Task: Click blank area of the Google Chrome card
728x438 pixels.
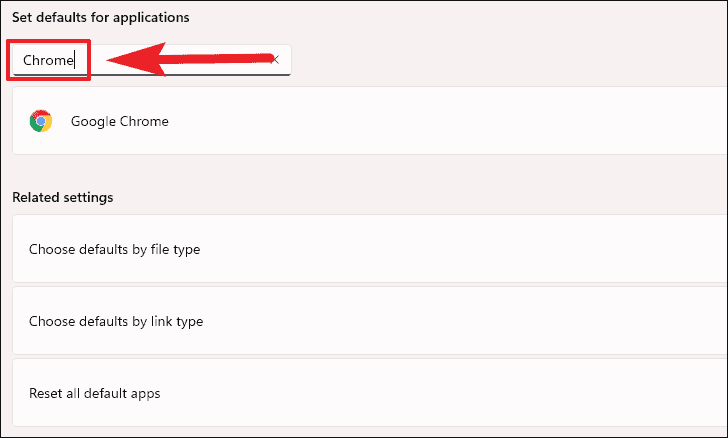Action: click(441, 121)
